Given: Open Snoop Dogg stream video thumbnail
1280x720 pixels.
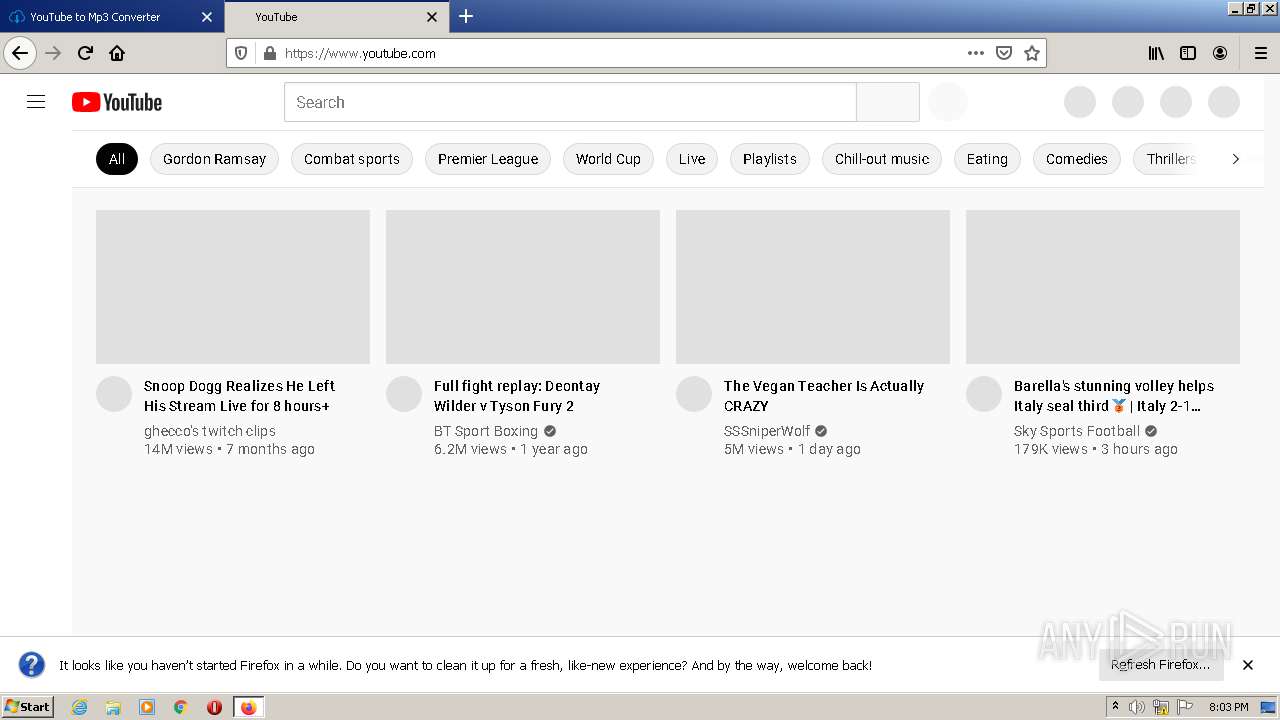Looking at the screenshot, I should point(233,287).
